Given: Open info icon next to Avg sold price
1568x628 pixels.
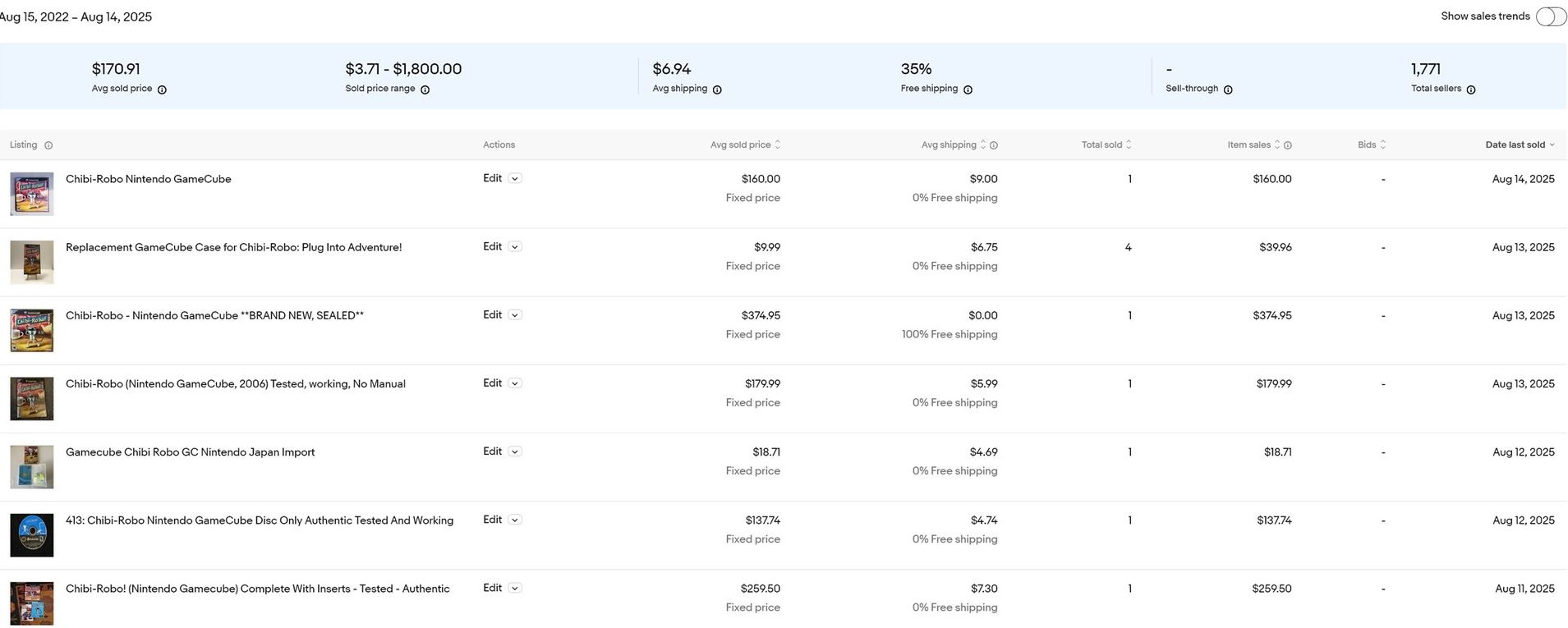Looking at the screenshot, I should click(162, 89).
